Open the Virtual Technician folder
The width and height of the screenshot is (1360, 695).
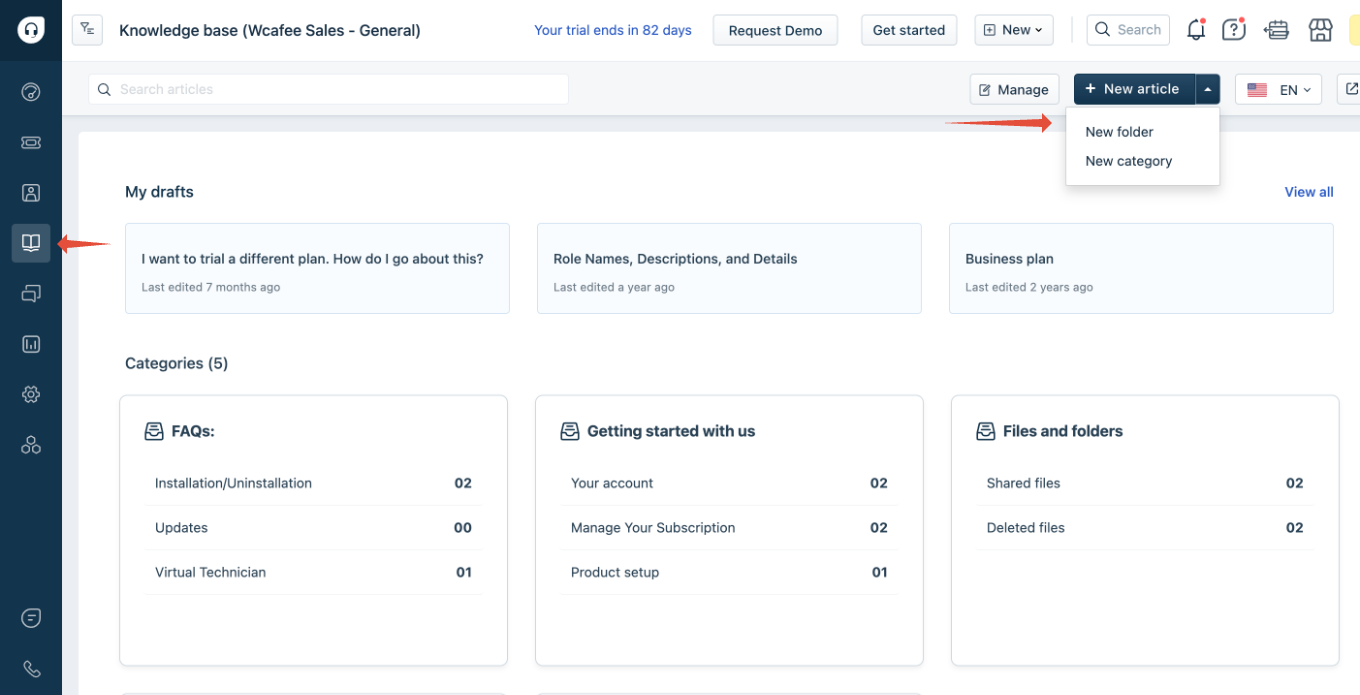[313, 573]
